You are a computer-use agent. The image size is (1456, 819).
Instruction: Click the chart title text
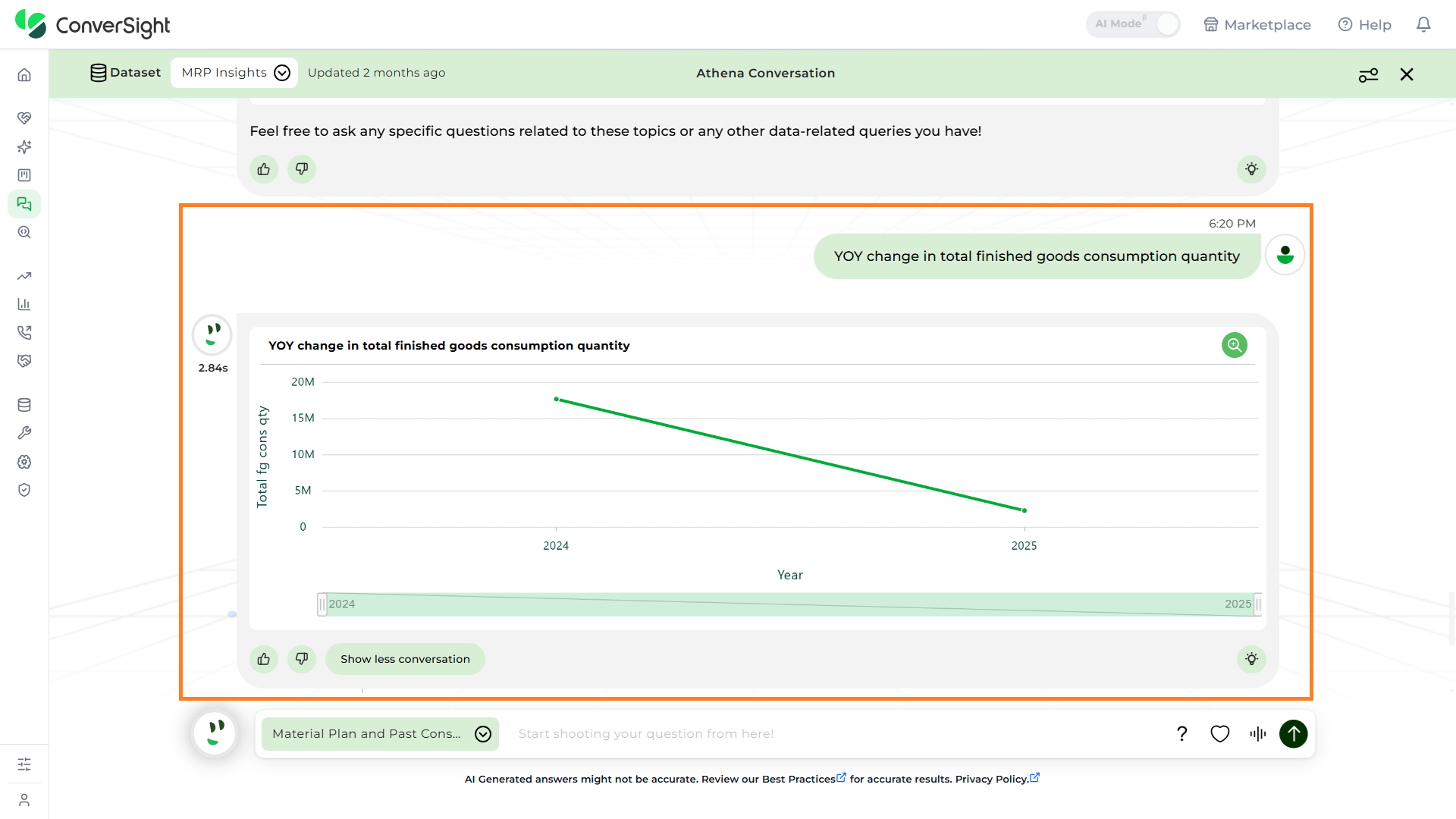pos(449,346)
